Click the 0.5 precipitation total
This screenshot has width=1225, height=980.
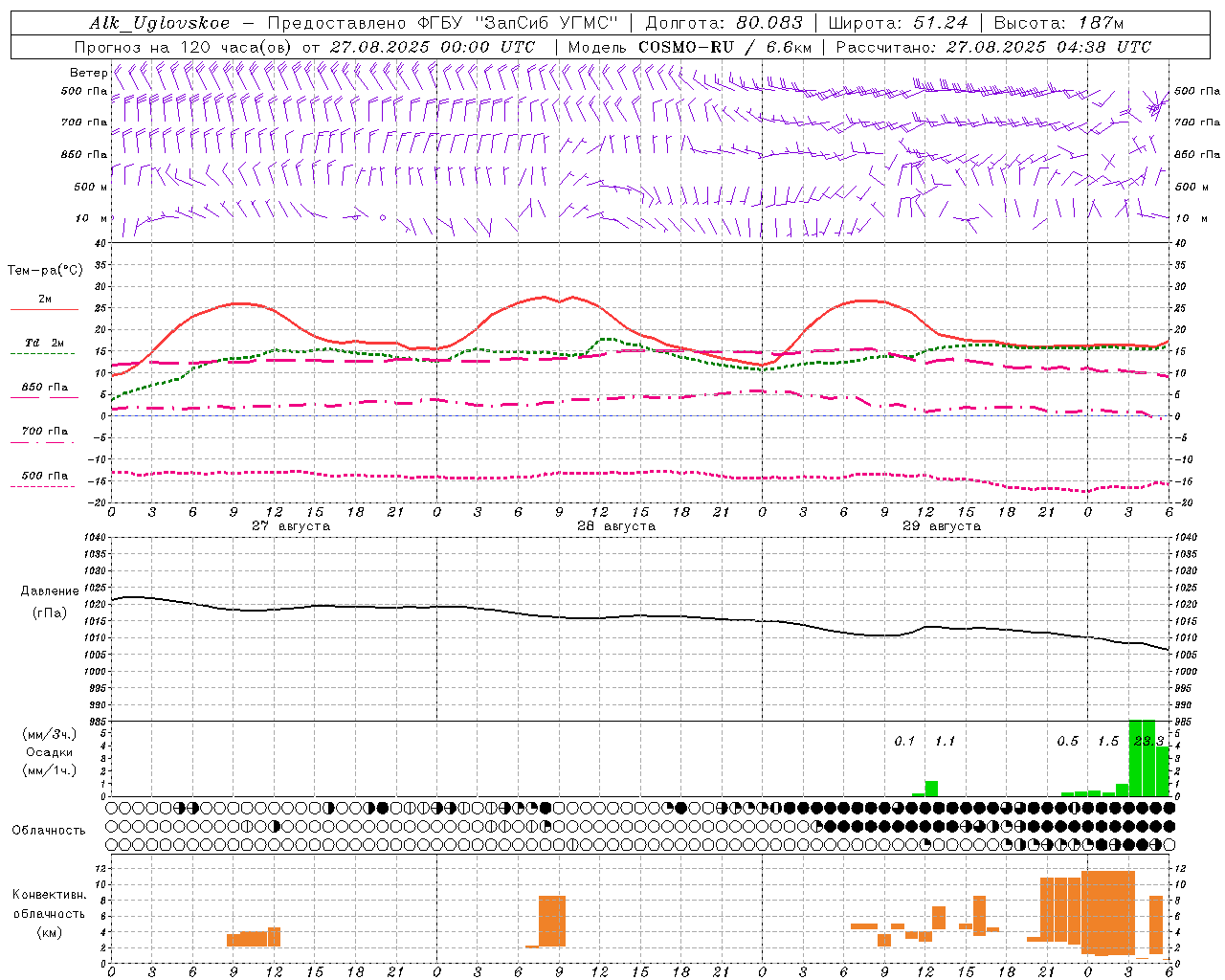pyautogui.click(x=1067, y=741)
